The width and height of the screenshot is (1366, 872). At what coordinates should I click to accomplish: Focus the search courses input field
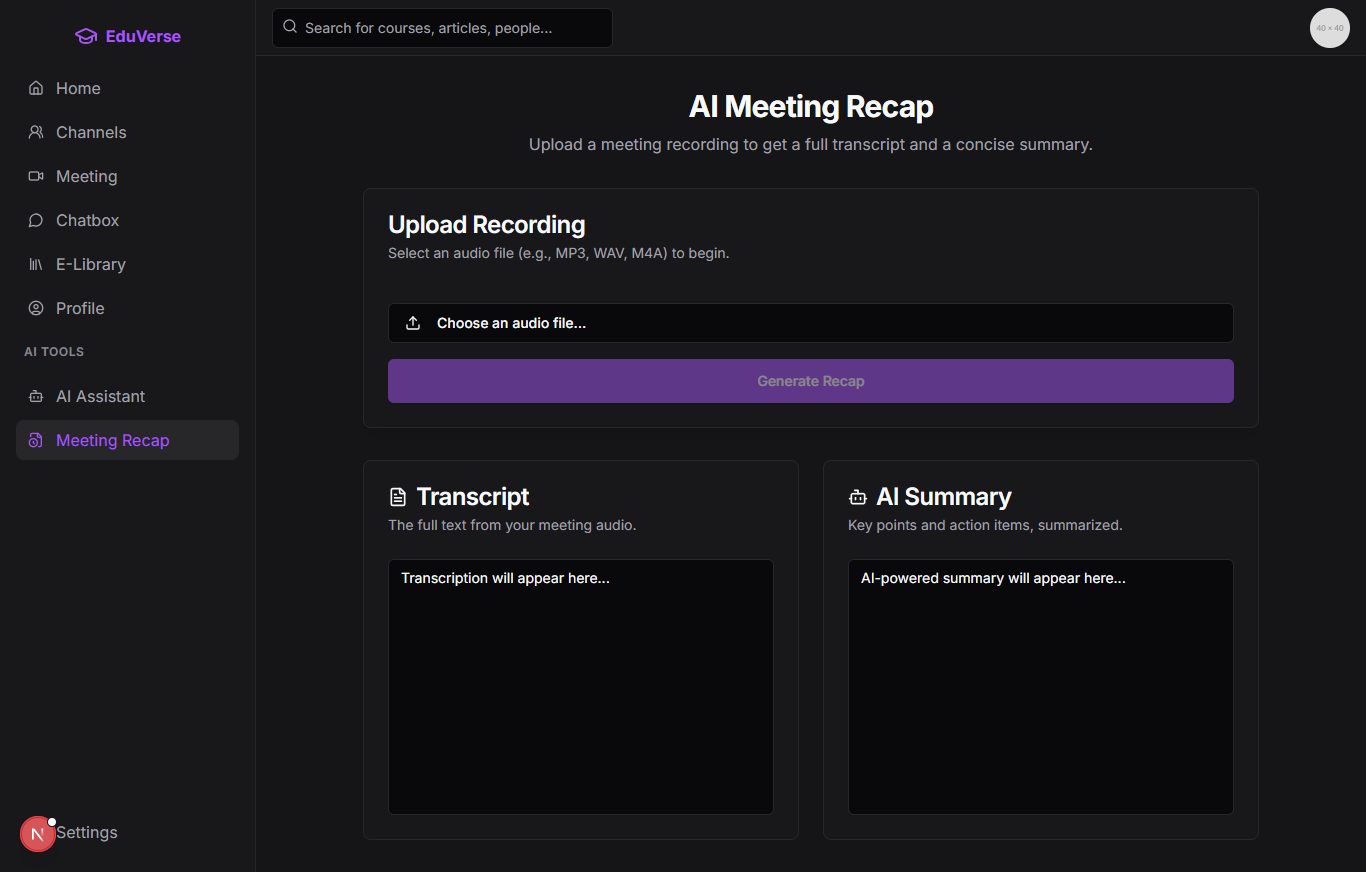(442, 28)
